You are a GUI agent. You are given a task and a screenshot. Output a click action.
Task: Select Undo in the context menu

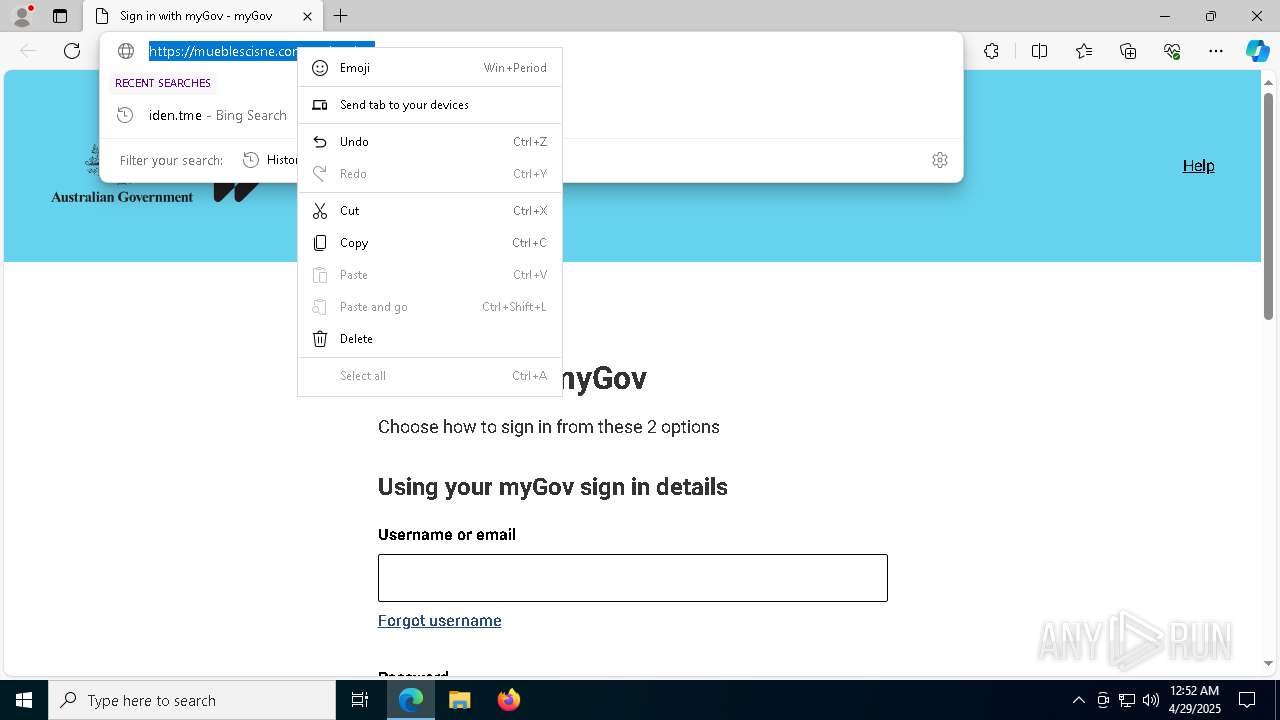pos(430,142)
